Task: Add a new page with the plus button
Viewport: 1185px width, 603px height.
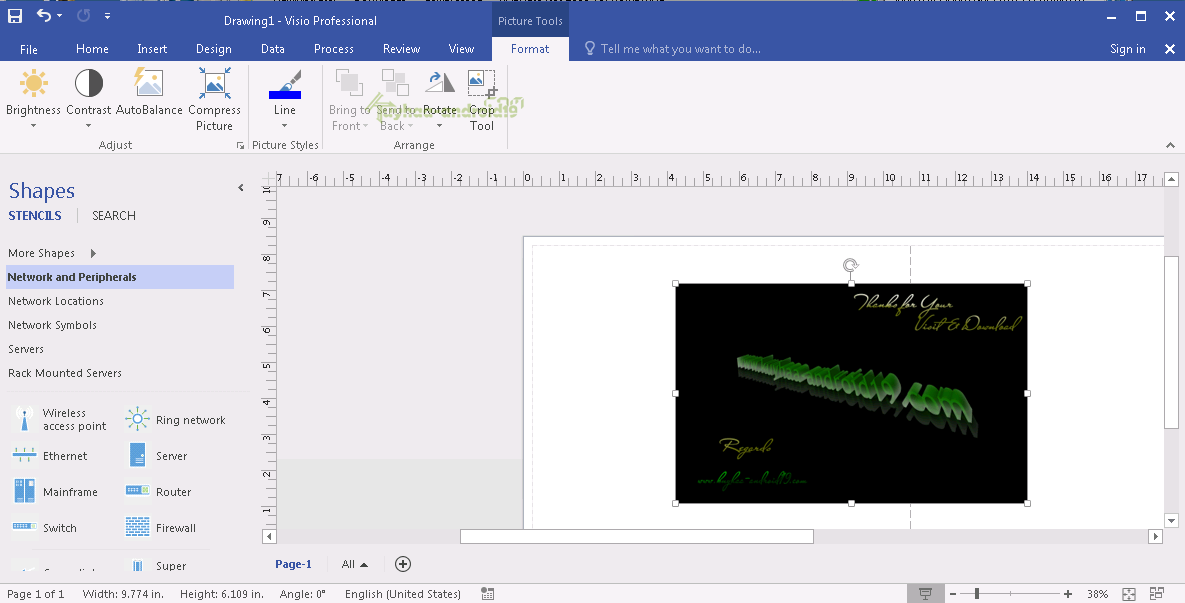Action: click(403, 564)
